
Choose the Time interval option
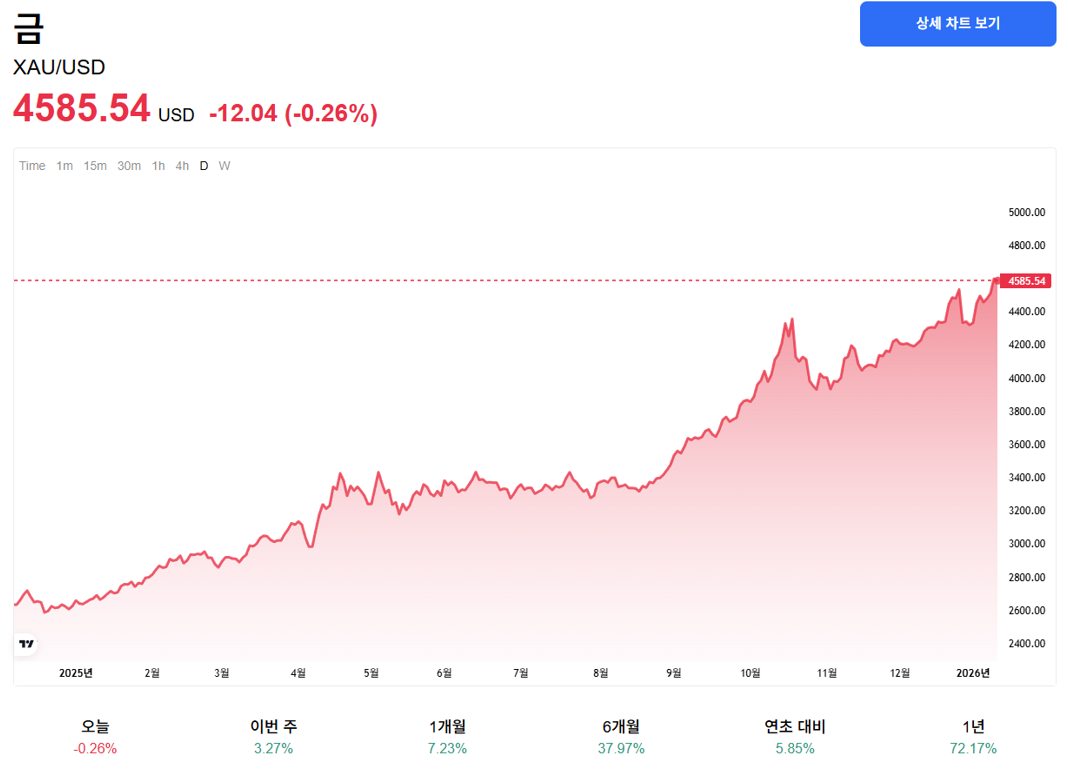(x=32, y=166)
